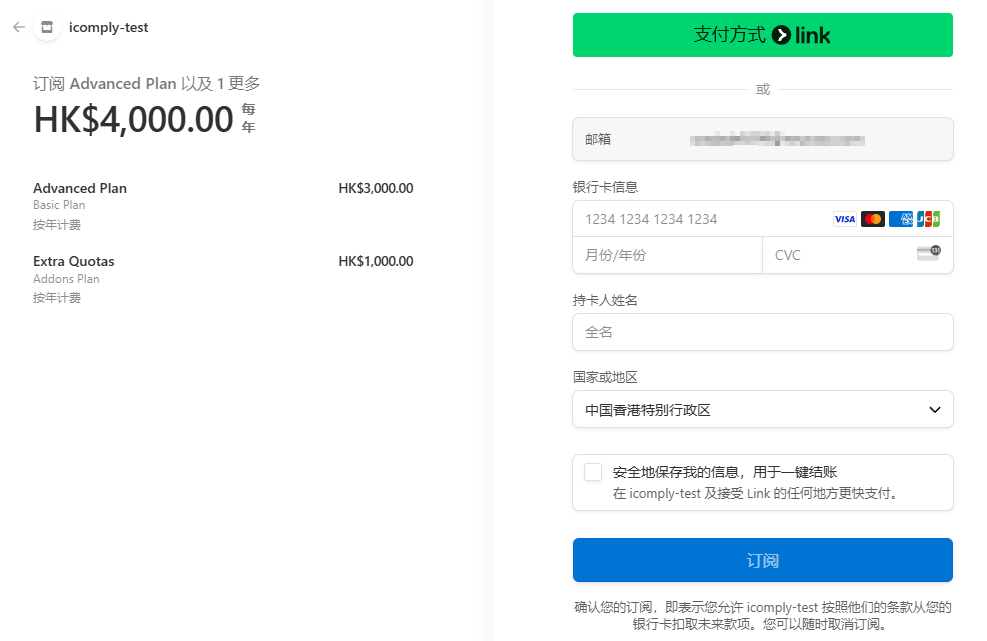Viewport: 987px width, 641px height.
Task: Click the icomply-test merchant name
Action: (108, 28)
